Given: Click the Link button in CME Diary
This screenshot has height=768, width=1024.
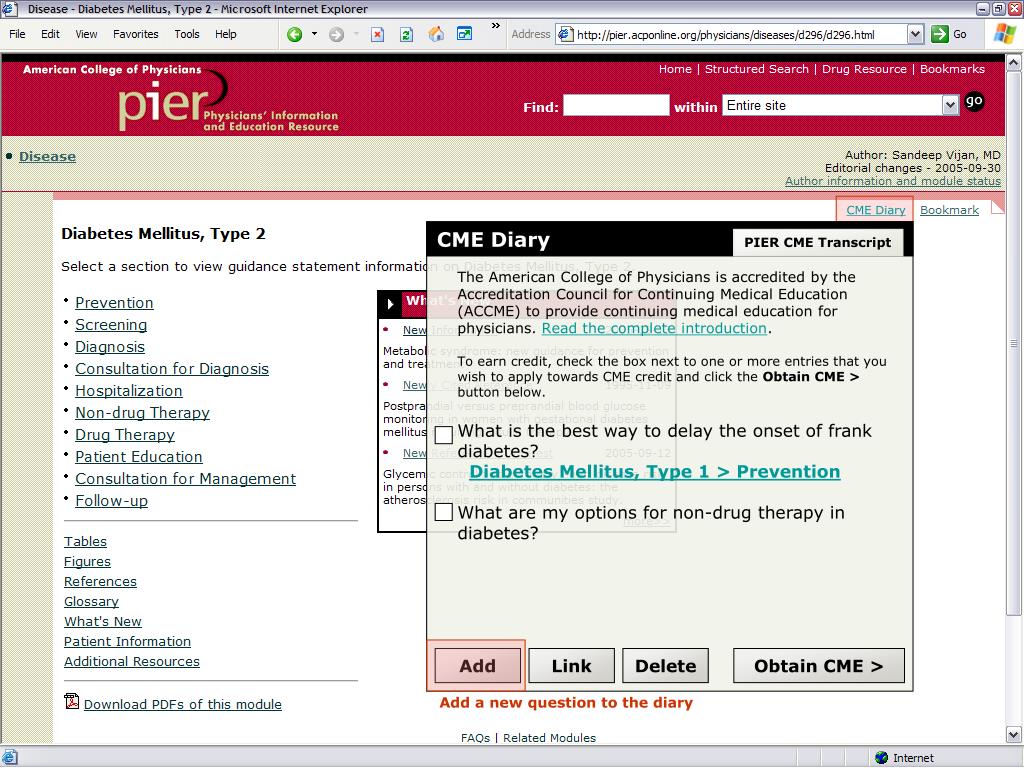Looking at the screenshot, I should (571, 665).
